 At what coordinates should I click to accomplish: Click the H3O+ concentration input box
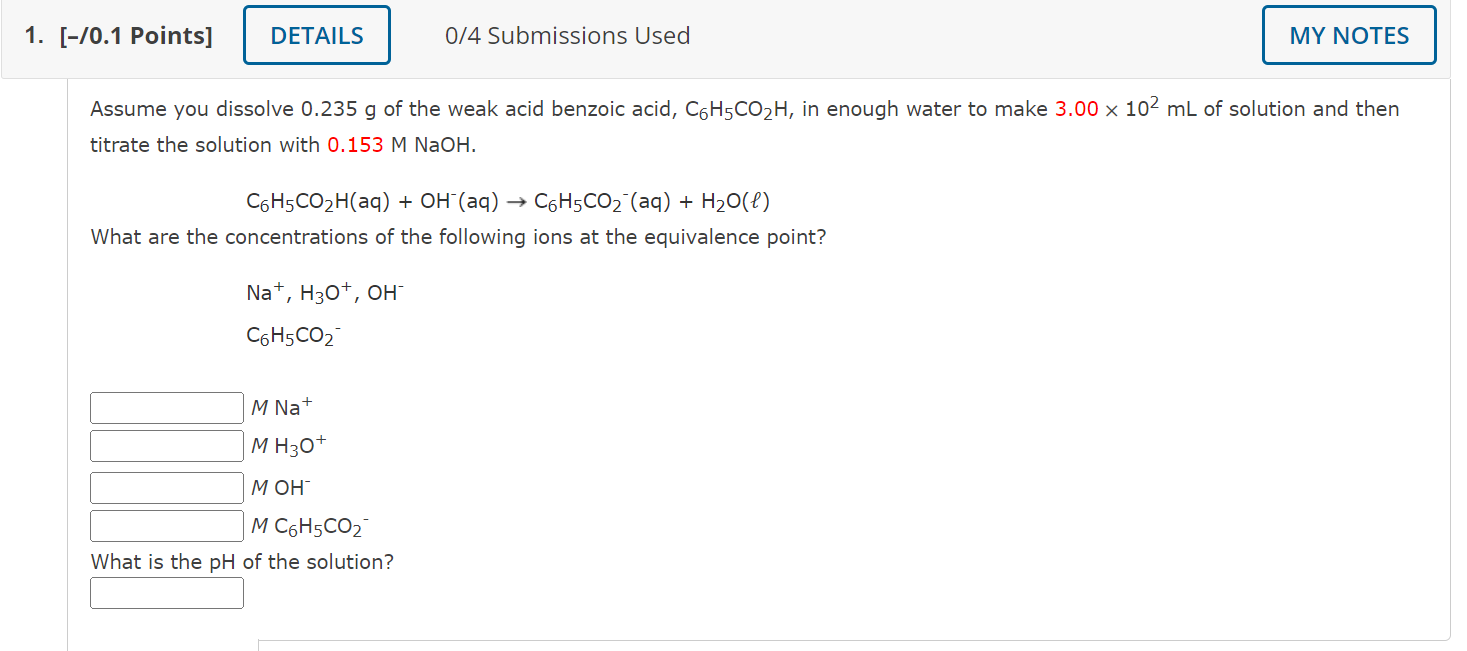click(166, 445)
